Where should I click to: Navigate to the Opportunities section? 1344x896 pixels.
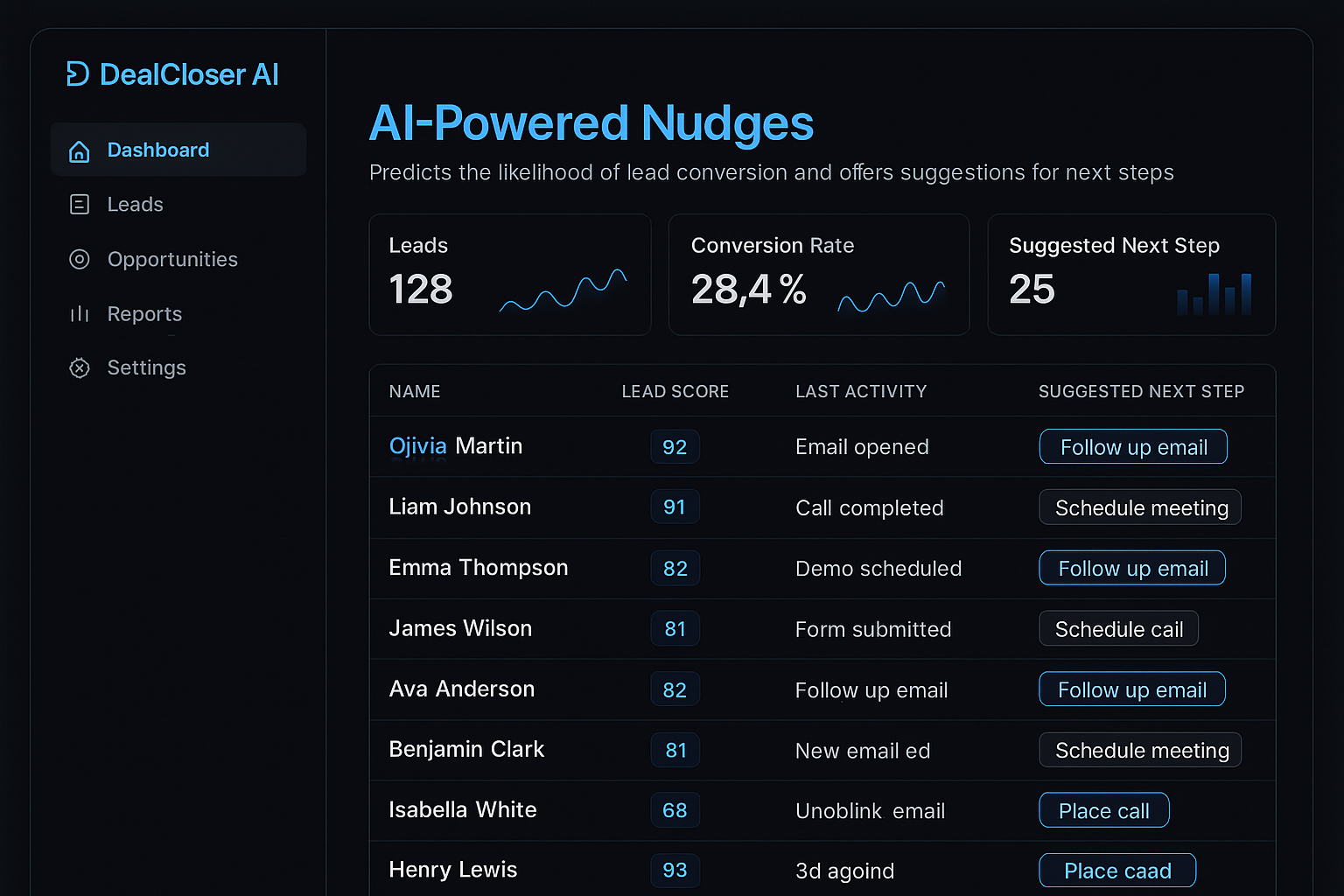click(172, 259)
